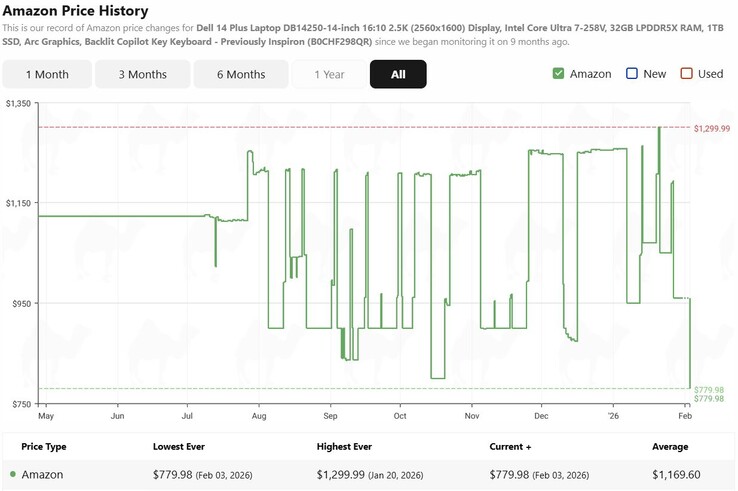Click the Oct label on the x-axis
This screenshot has height=491, width=738.
tap(400, 416)
